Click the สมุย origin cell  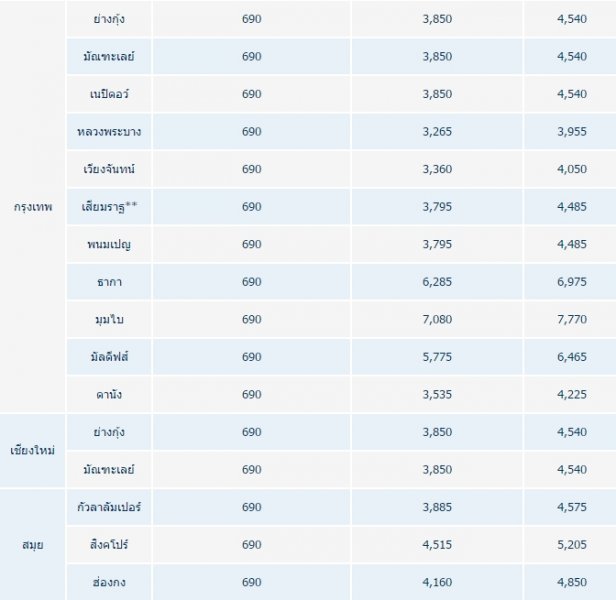pyautogui.click(x=32, y=544)
